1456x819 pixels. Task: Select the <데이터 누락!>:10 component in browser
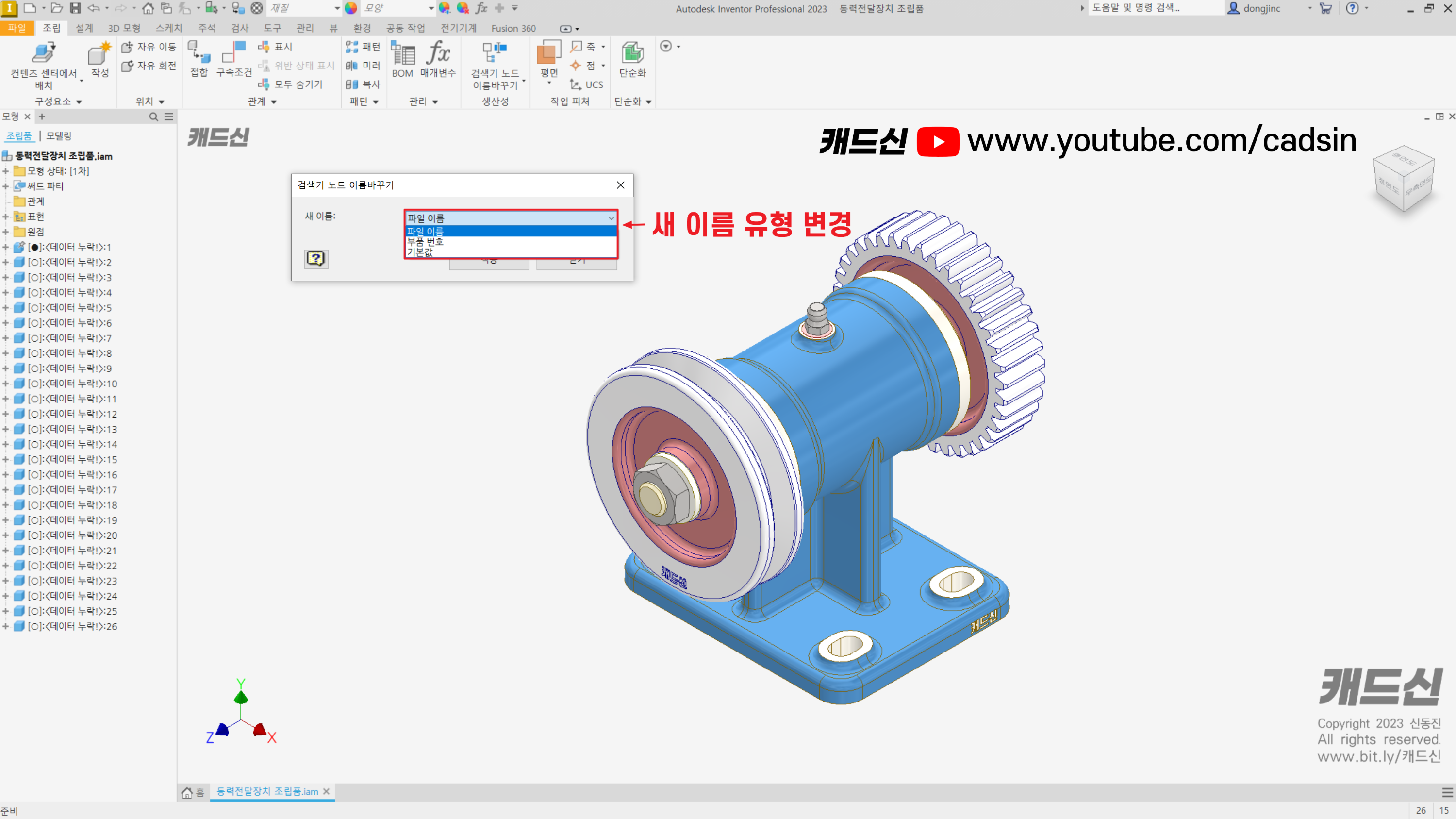point(72,383)
